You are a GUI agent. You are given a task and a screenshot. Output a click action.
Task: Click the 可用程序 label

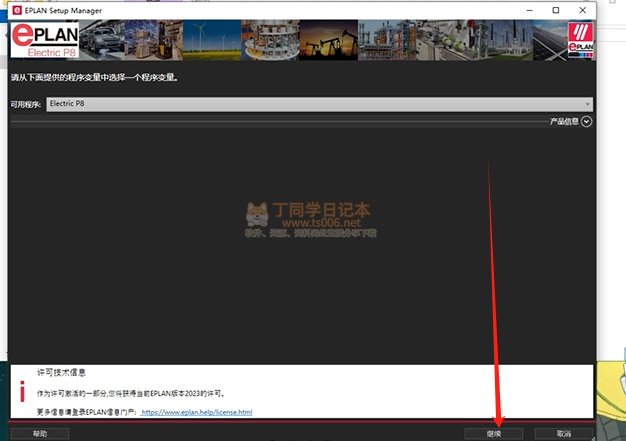click(26, 105)
